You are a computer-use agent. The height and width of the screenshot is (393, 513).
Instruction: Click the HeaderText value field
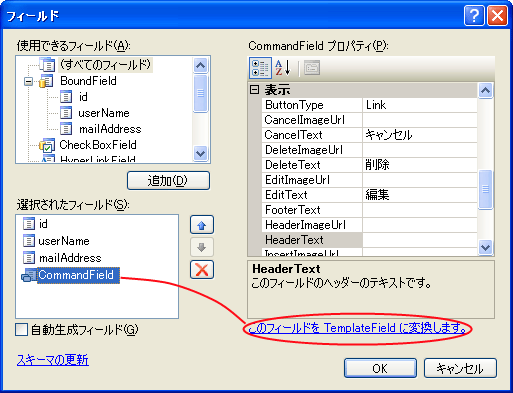[420, 240]
